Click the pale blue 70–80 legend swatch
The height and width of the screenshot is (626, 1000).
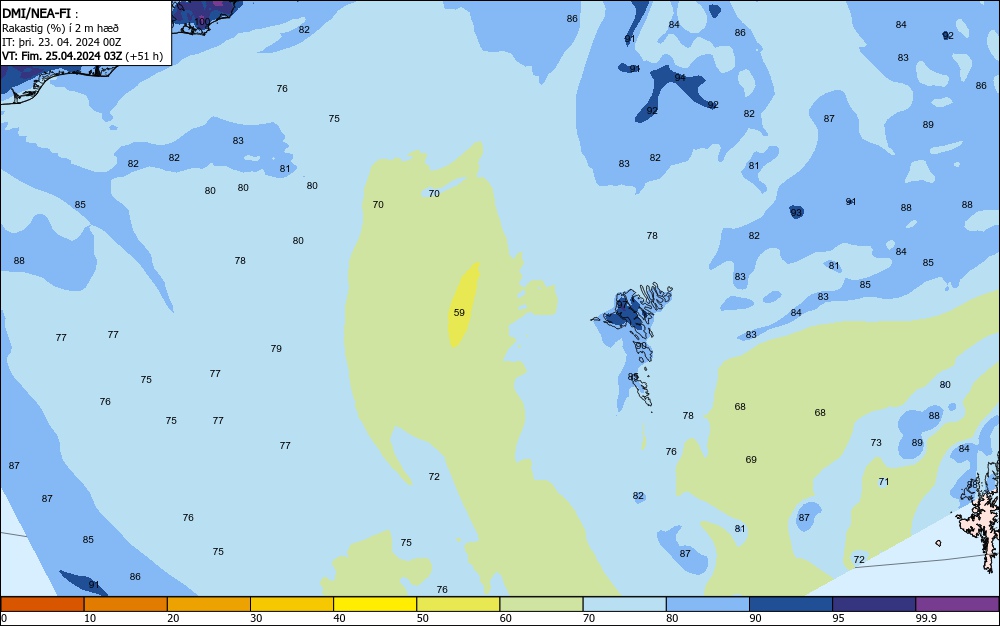624,604
